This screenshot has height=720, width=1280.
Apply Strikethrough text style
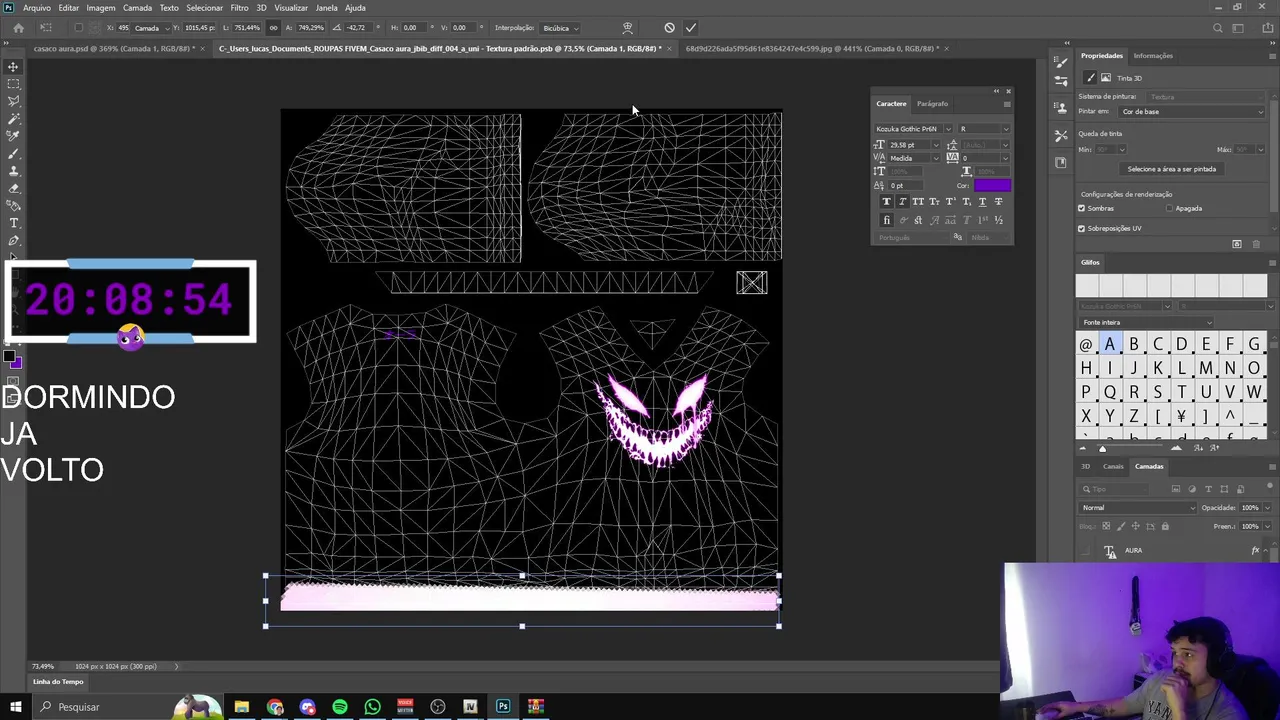click(998, 202)
